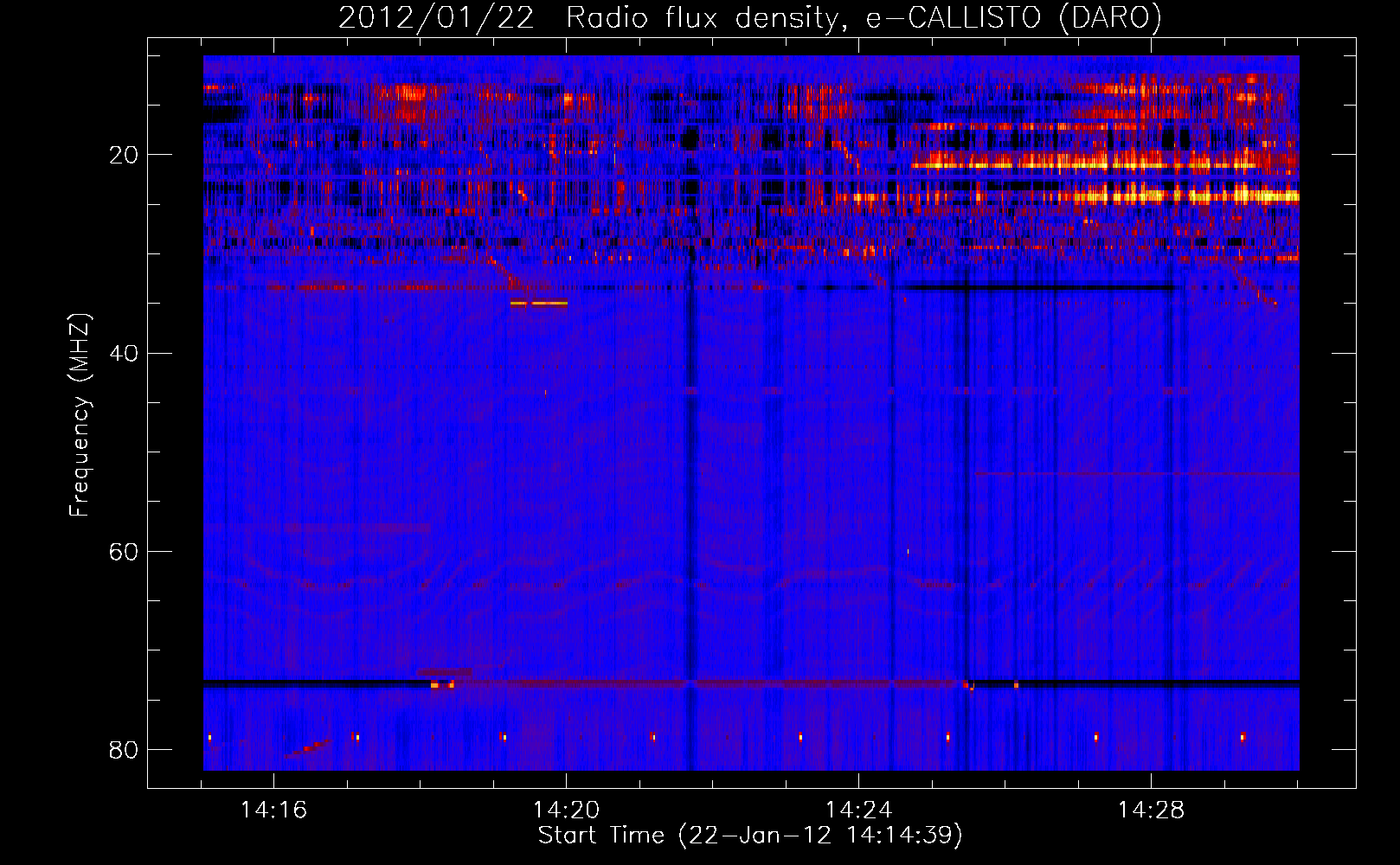This screenshot has height=865, width=1400.
Task: Click the 14:16 time tick label
Action: click(x=273, y=811)
